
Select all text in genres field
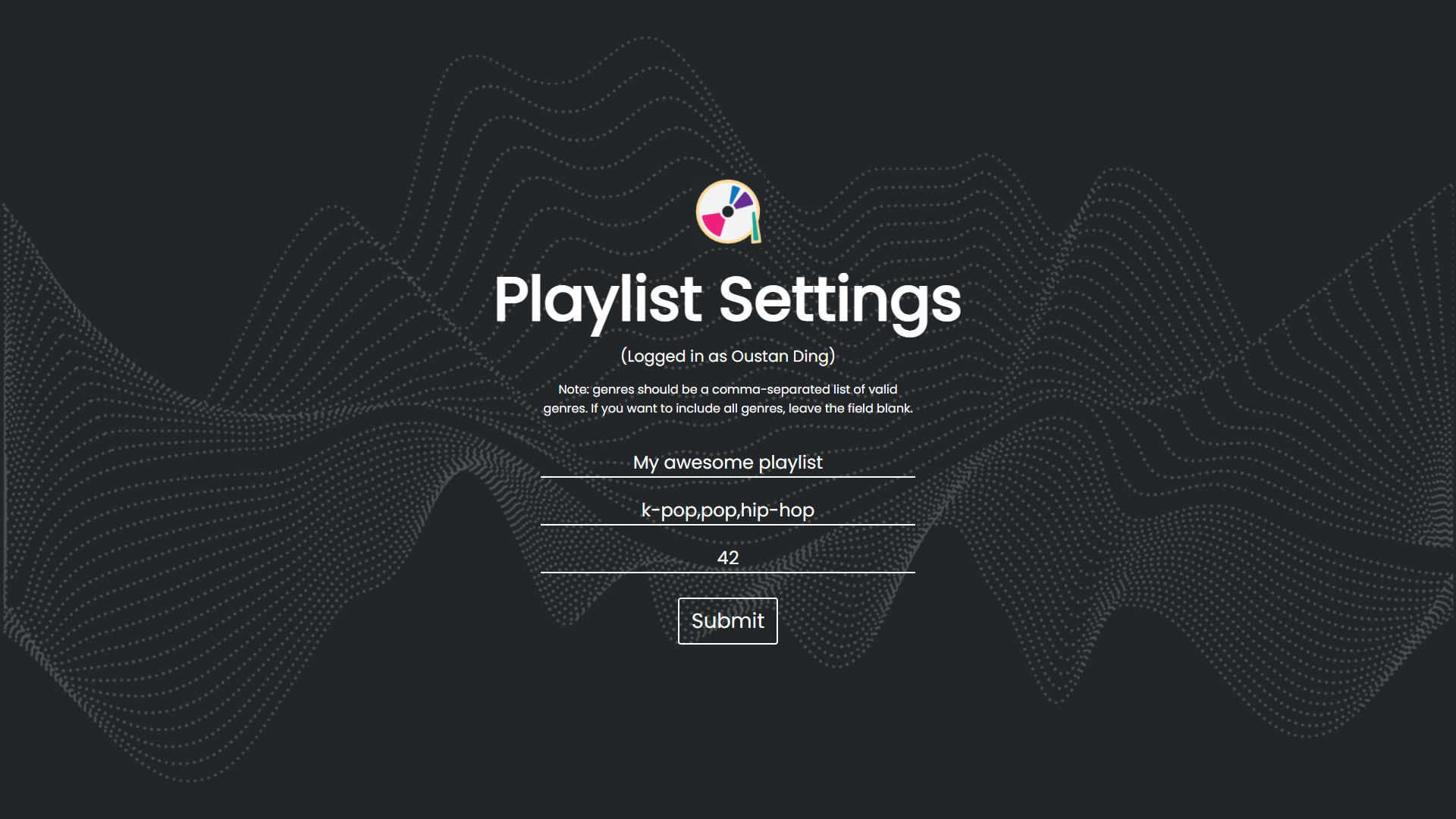coord(728,510)
